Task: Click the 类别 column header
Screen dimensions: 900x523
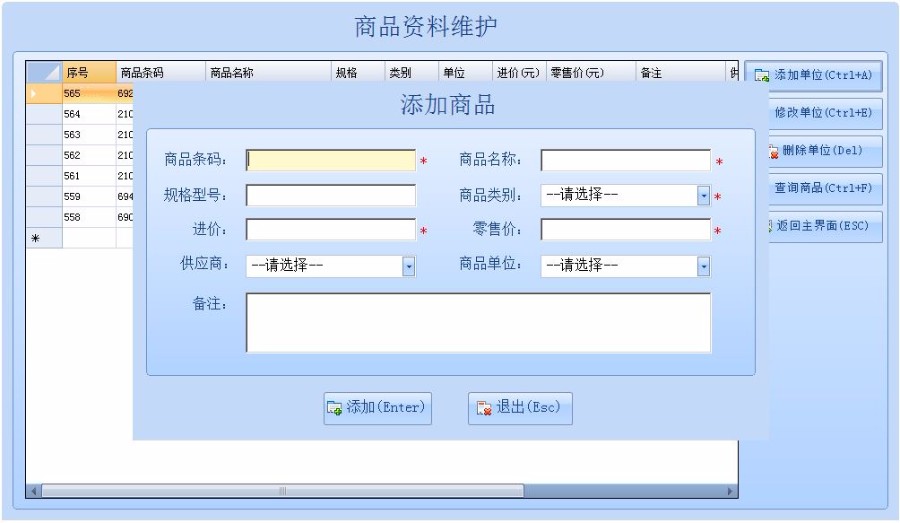Action: click(x=412, y=73)
